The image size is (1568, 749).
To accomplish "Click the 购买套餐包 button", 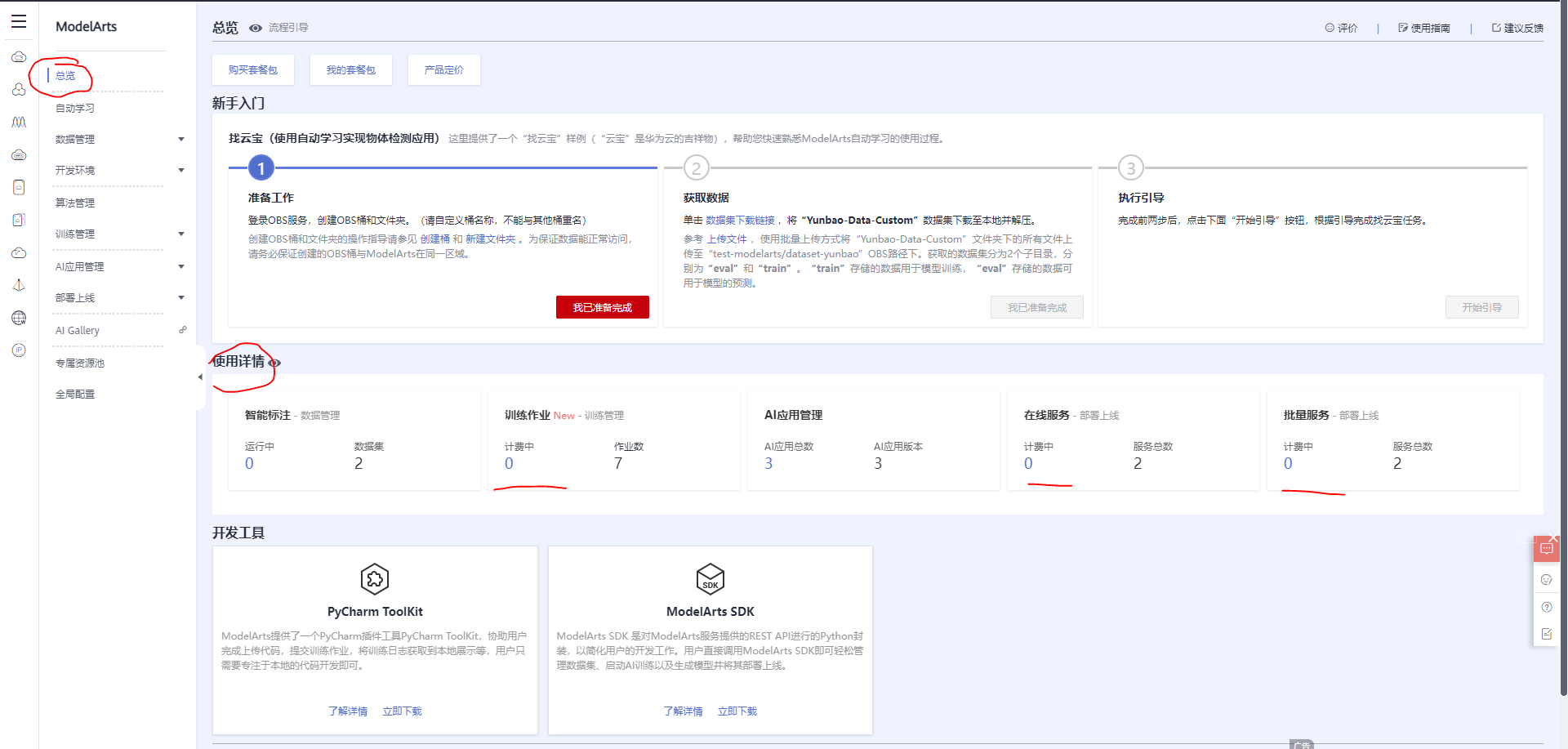I will (x=253, y=70).
